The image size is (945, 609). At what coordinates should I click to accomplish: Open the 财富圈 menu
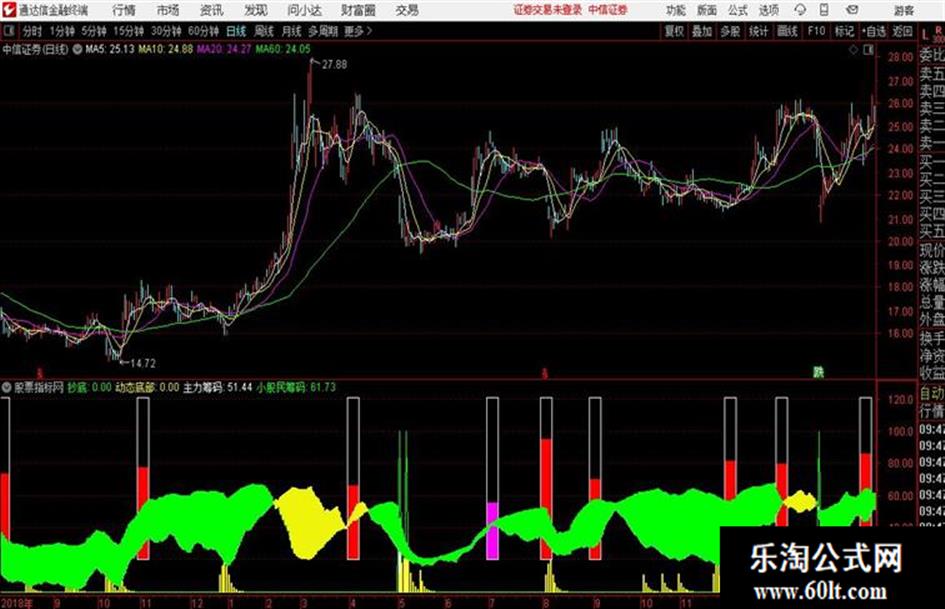pyautogui.click(x=358, y=10)
